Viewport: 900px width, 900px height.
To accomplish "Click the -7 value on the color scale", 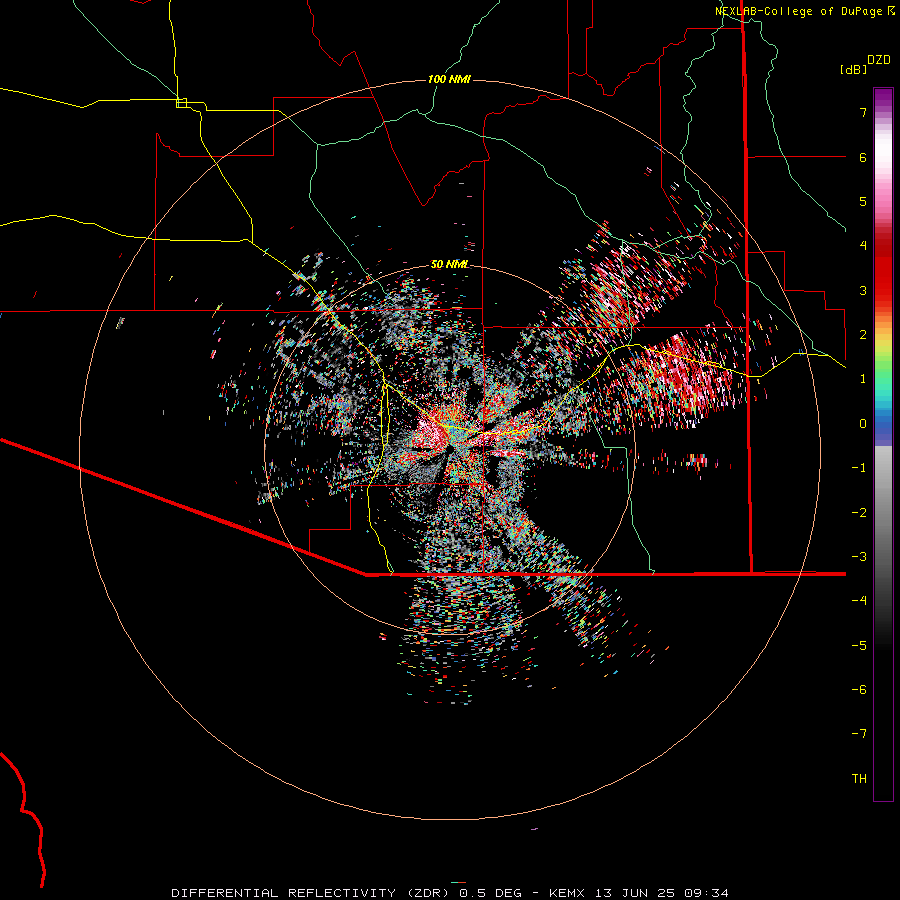I will pos(859,734).
